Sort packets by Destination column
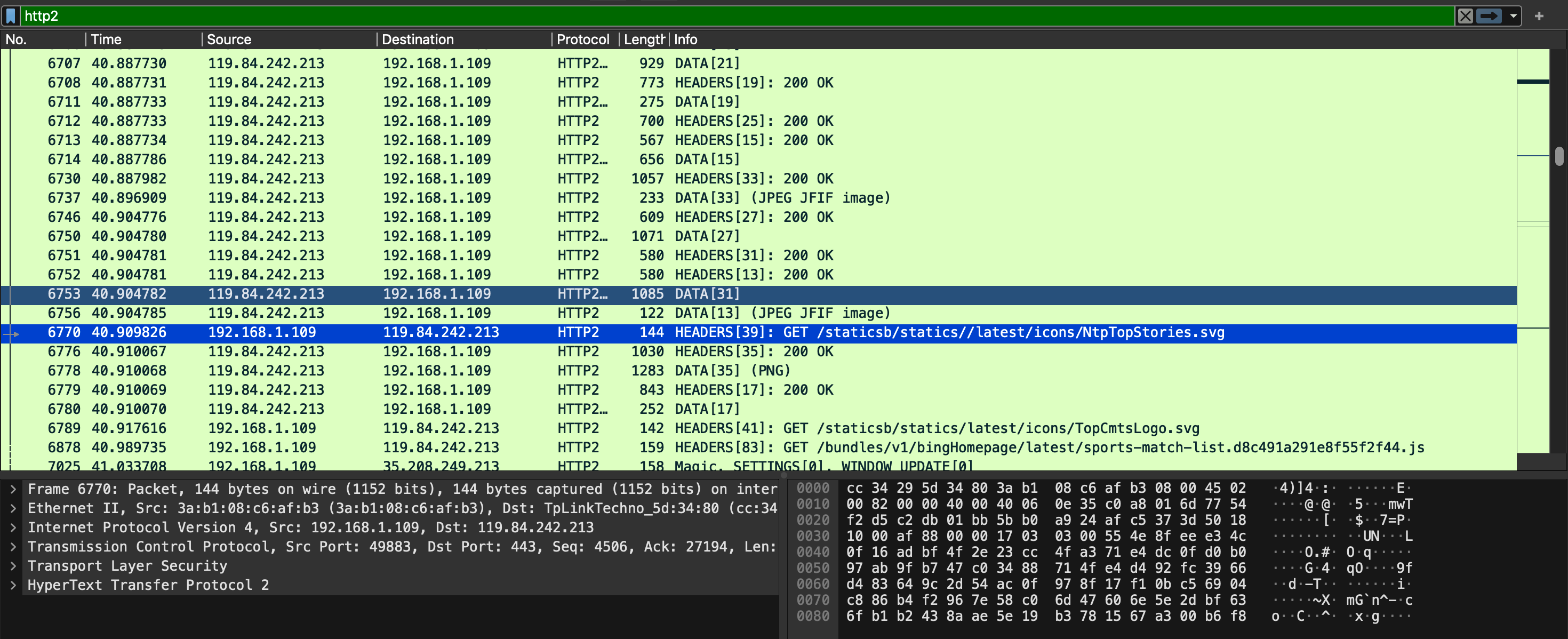 (x=465, y=39)
